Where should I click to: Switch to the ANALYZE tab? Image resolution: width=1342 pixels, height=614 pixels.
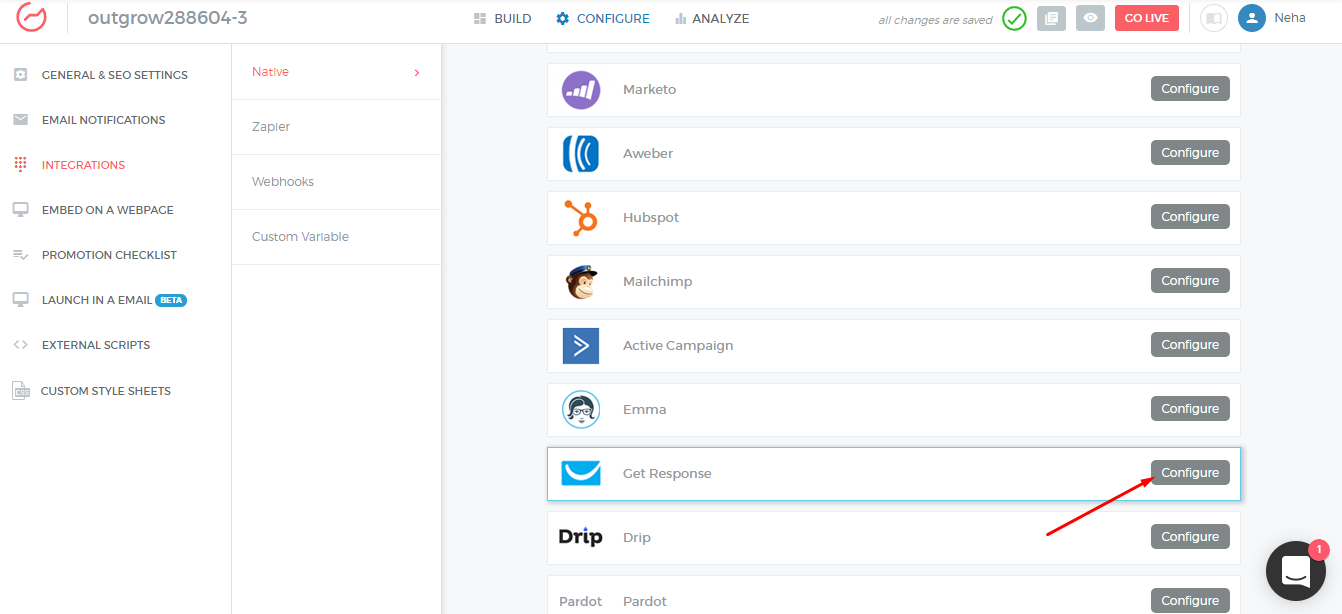coord(712,18)
